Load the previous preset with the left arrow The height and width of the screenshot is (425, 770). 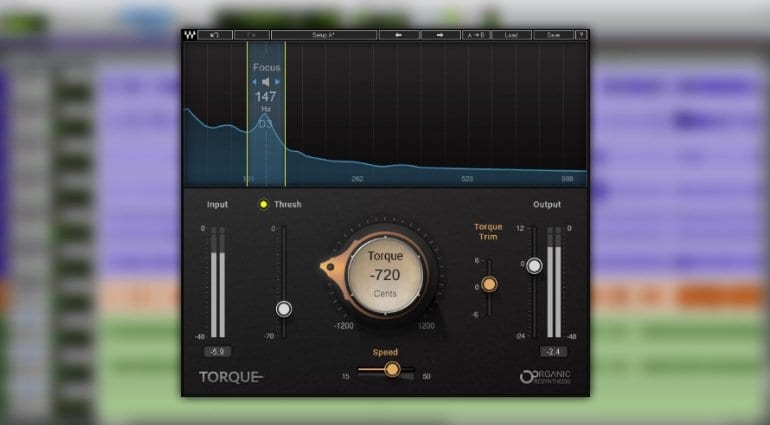pos(399,35)
